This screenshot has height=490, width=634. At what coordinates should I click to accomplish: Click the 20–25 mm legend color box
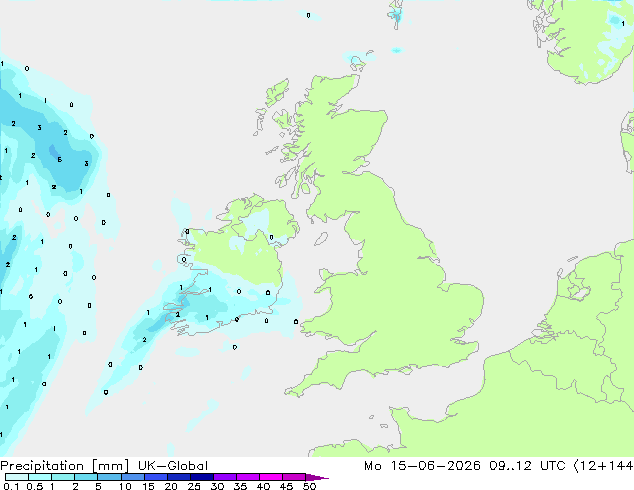(178, 477)
